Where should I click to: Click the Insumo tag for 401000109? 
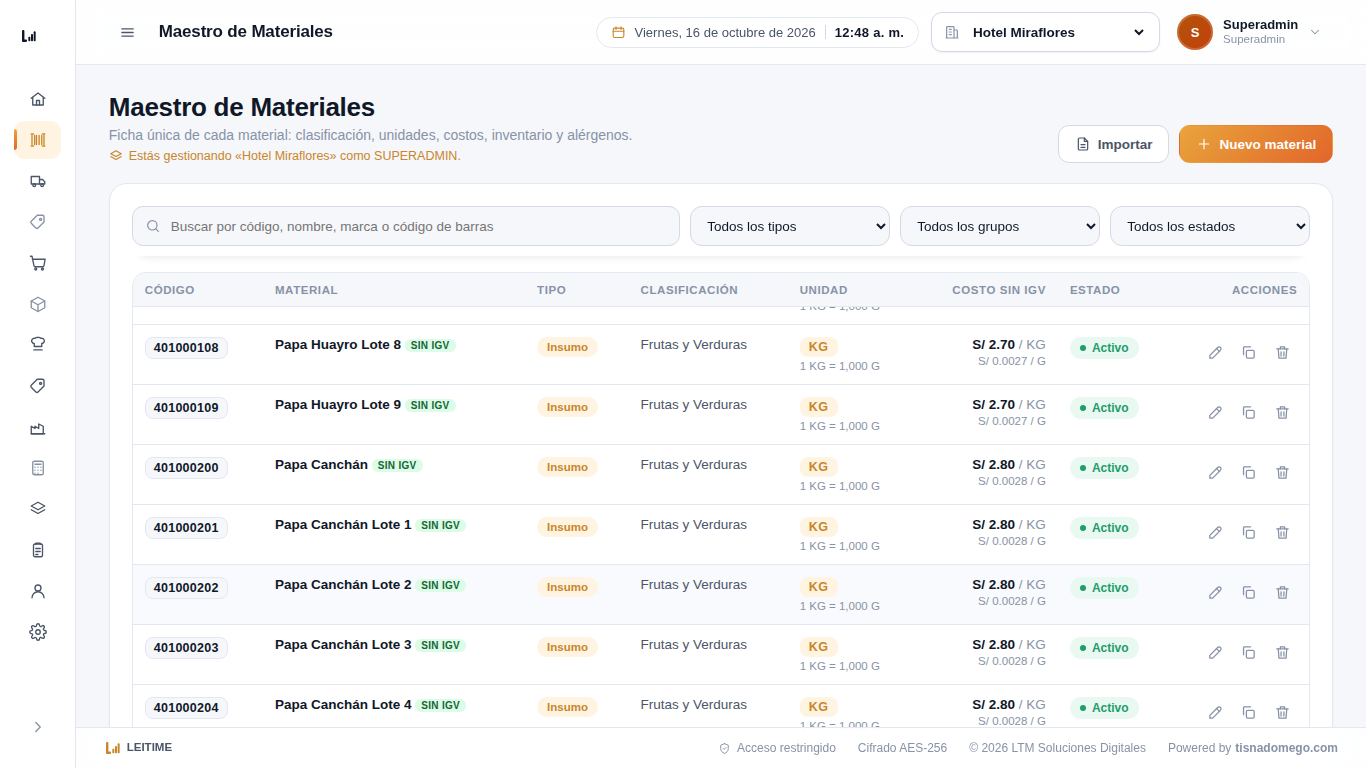[x=567, y=407]
